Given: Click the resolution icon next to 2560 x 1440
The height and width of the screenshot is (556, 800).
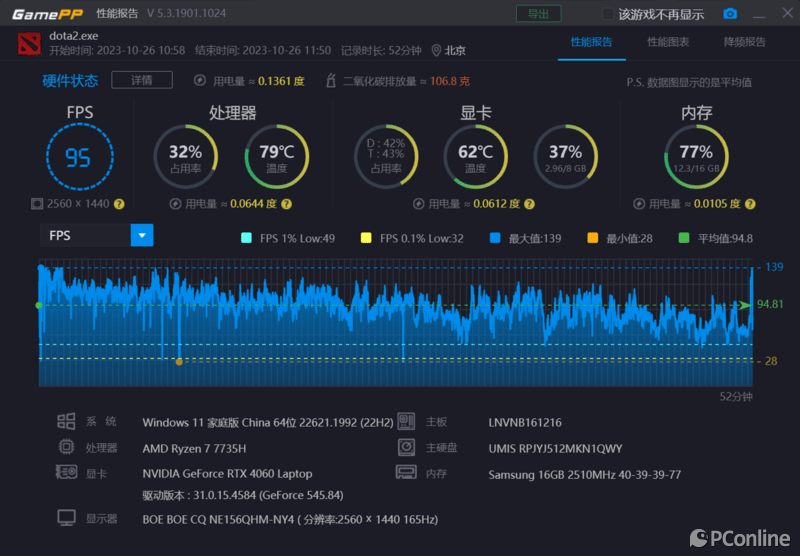Looking at the screenshot, I should pos(37,204).
